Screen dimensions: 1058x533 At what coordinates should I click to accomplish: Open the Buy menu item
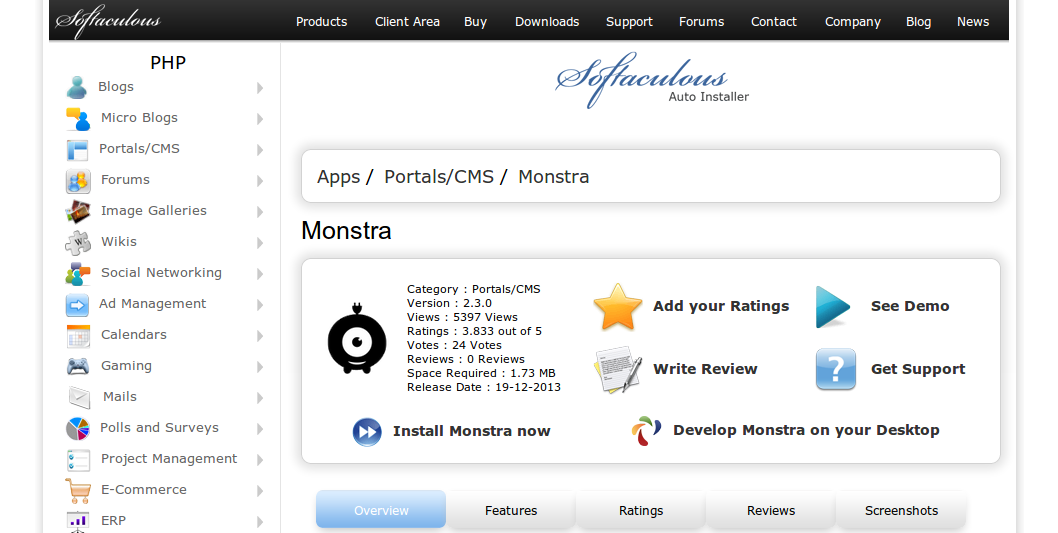[x=476, y=22]
